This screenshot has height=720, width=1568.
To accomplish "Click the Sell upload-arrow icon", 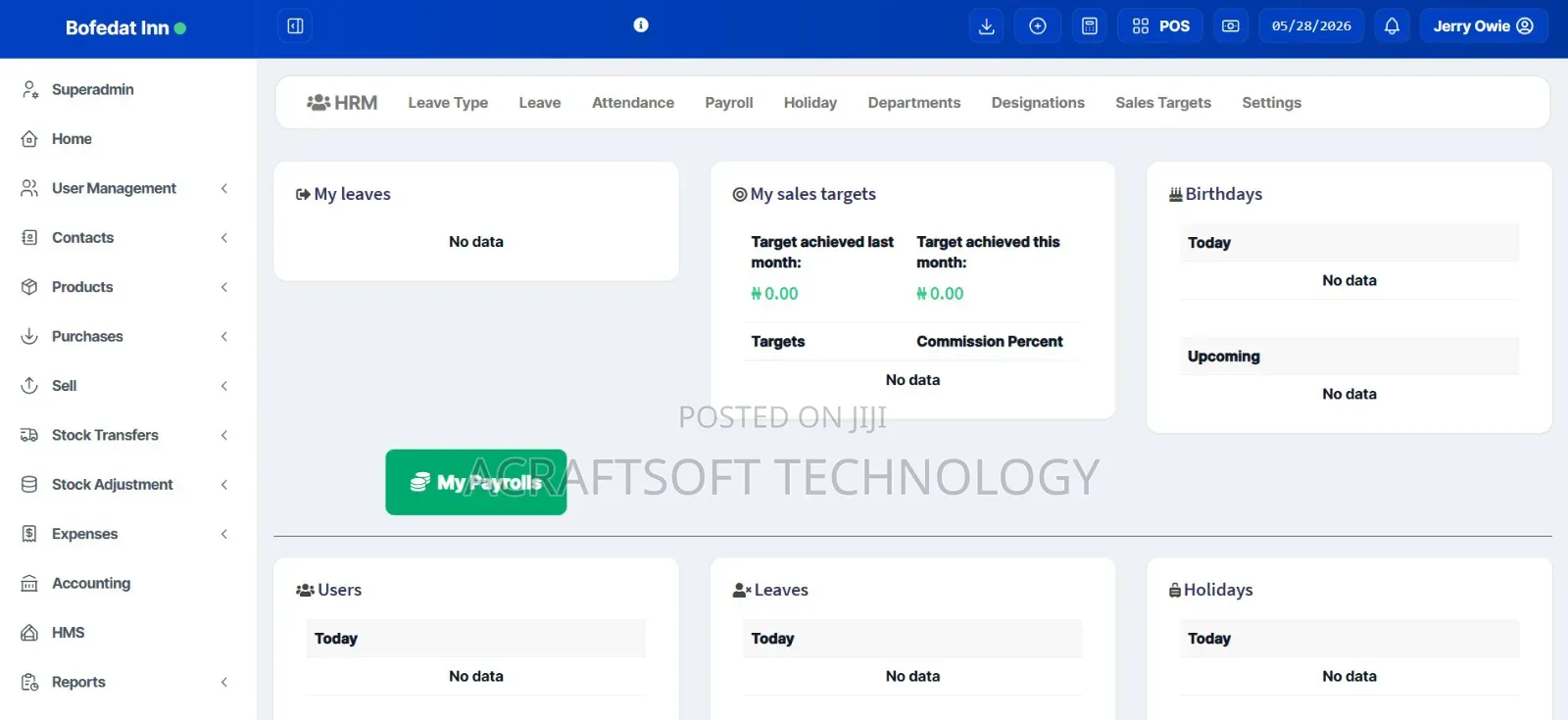I will point(30,386).
